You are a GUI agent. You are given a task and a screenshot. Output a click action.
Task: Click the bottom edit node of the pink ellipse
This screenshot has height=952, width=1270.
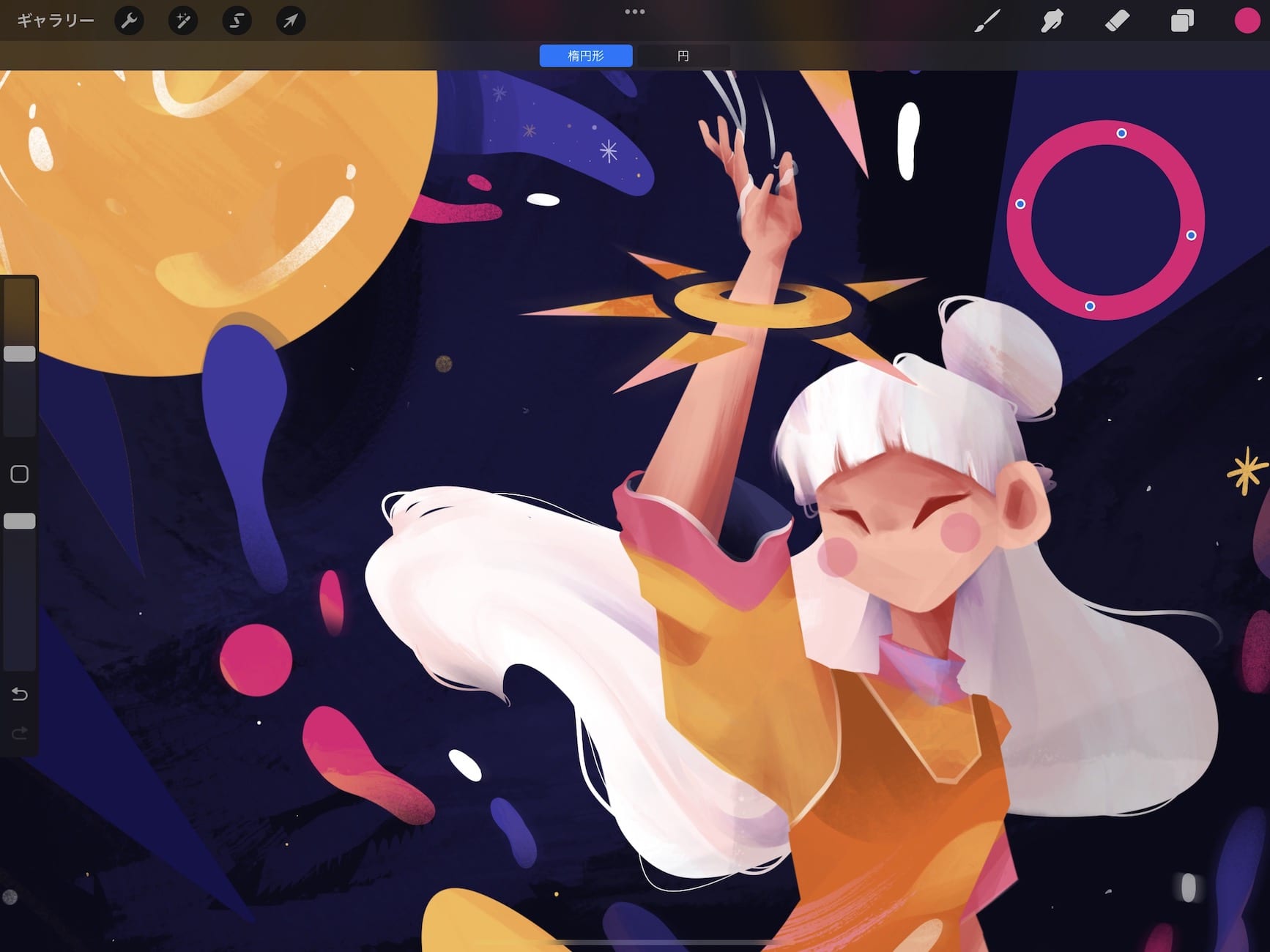tap(1090, 306)
